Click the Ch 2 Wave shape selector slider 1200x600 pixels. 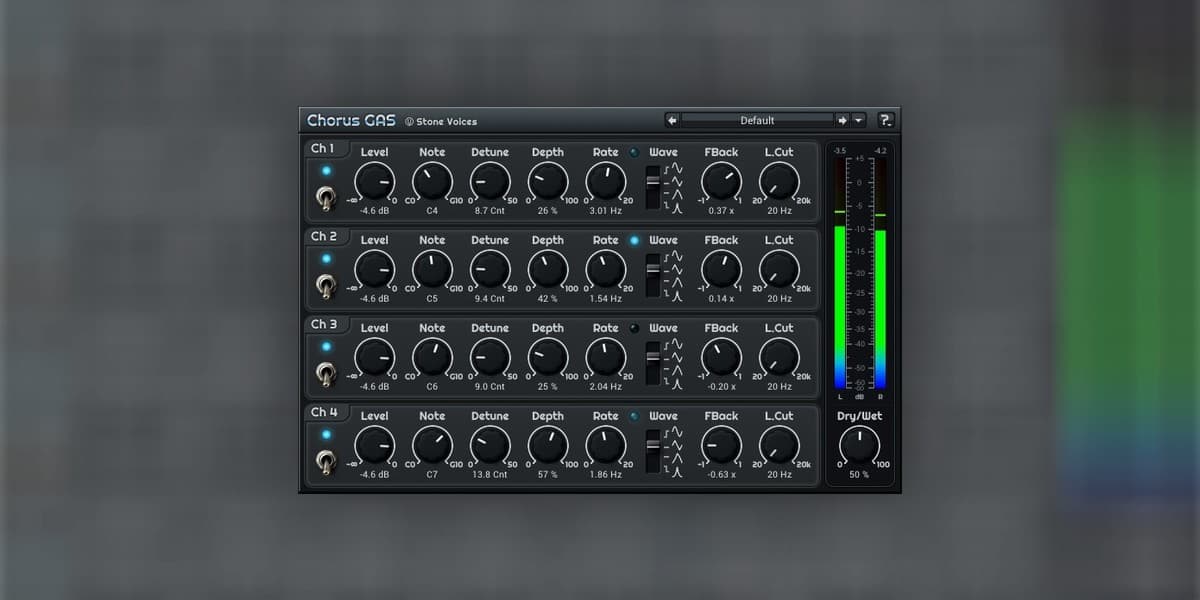coord(653,277)
